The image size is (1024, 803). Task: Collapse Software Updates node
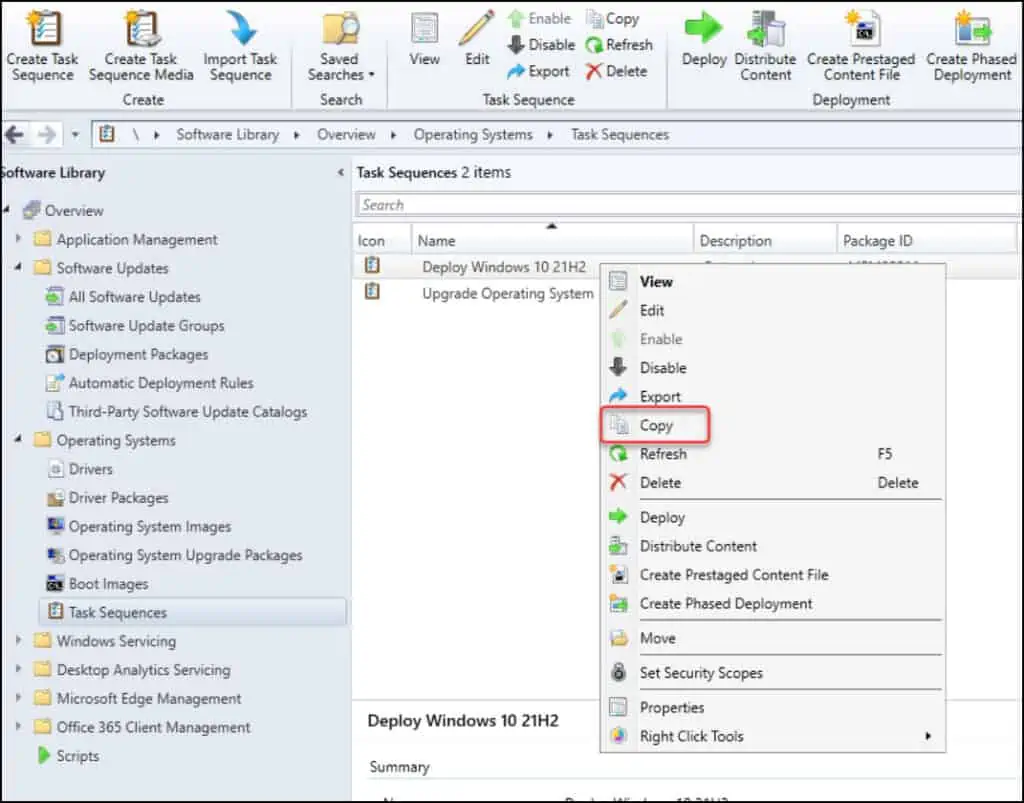[x=18, y=268]
